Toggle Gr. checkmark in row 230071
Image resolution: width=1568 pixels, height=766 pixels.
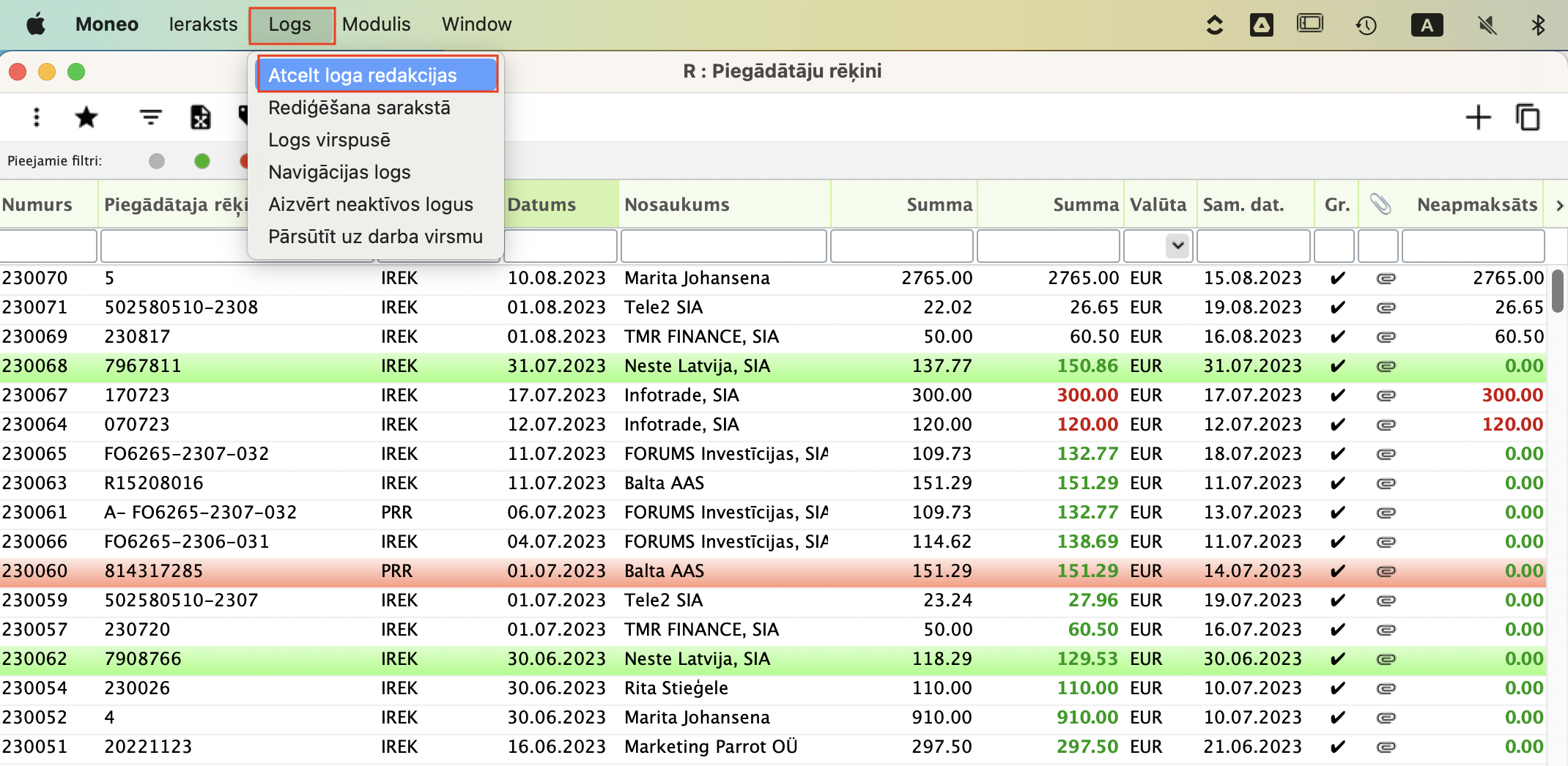coord(1337,308)
